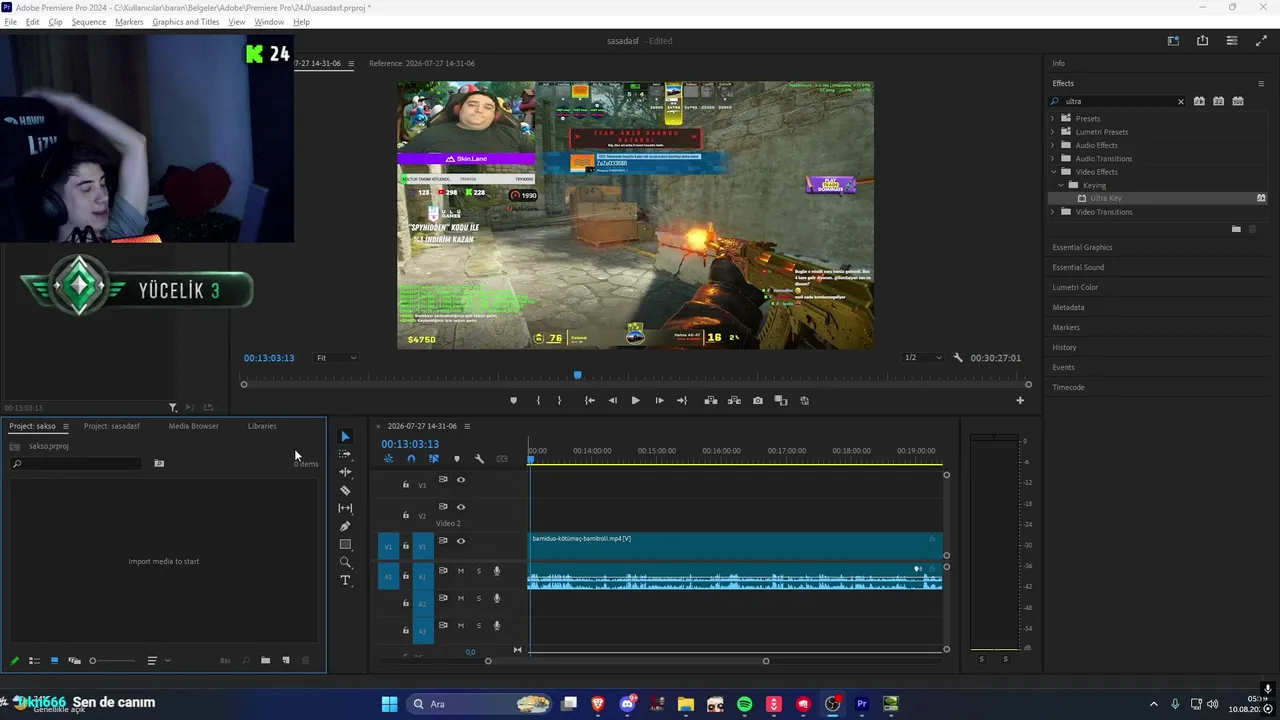The height and width of the screenshot is (720, 1280).
Task: Open Quick Export share icon
Action: (1202, 41)
